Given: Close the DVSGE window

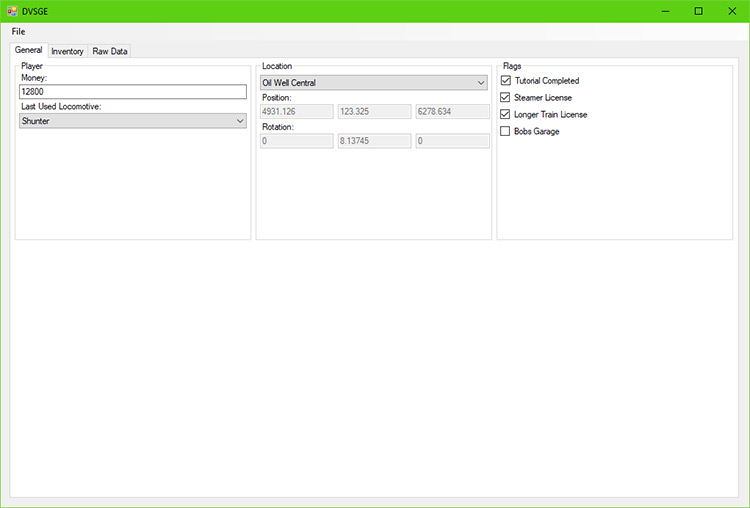Looking at the screenshot, I should [x=732, y=11].
